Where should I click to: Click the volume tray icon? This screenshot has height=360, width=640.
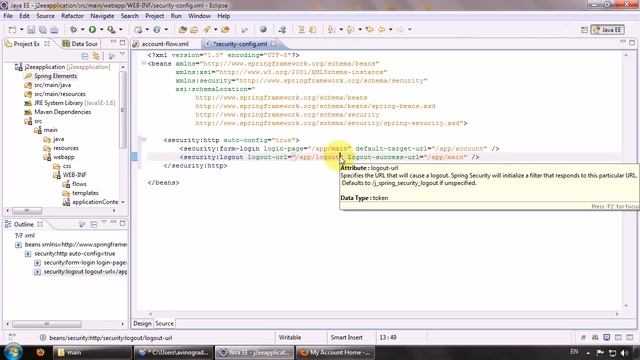coord(624,353)
